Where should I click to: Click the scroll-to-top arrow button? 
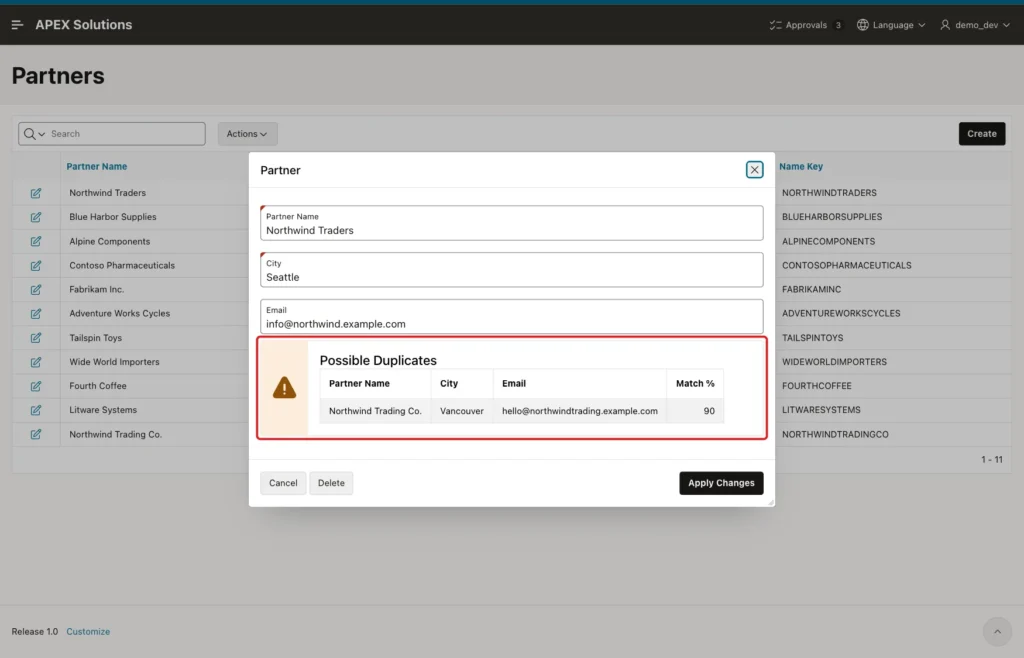[x=997, y=631]
